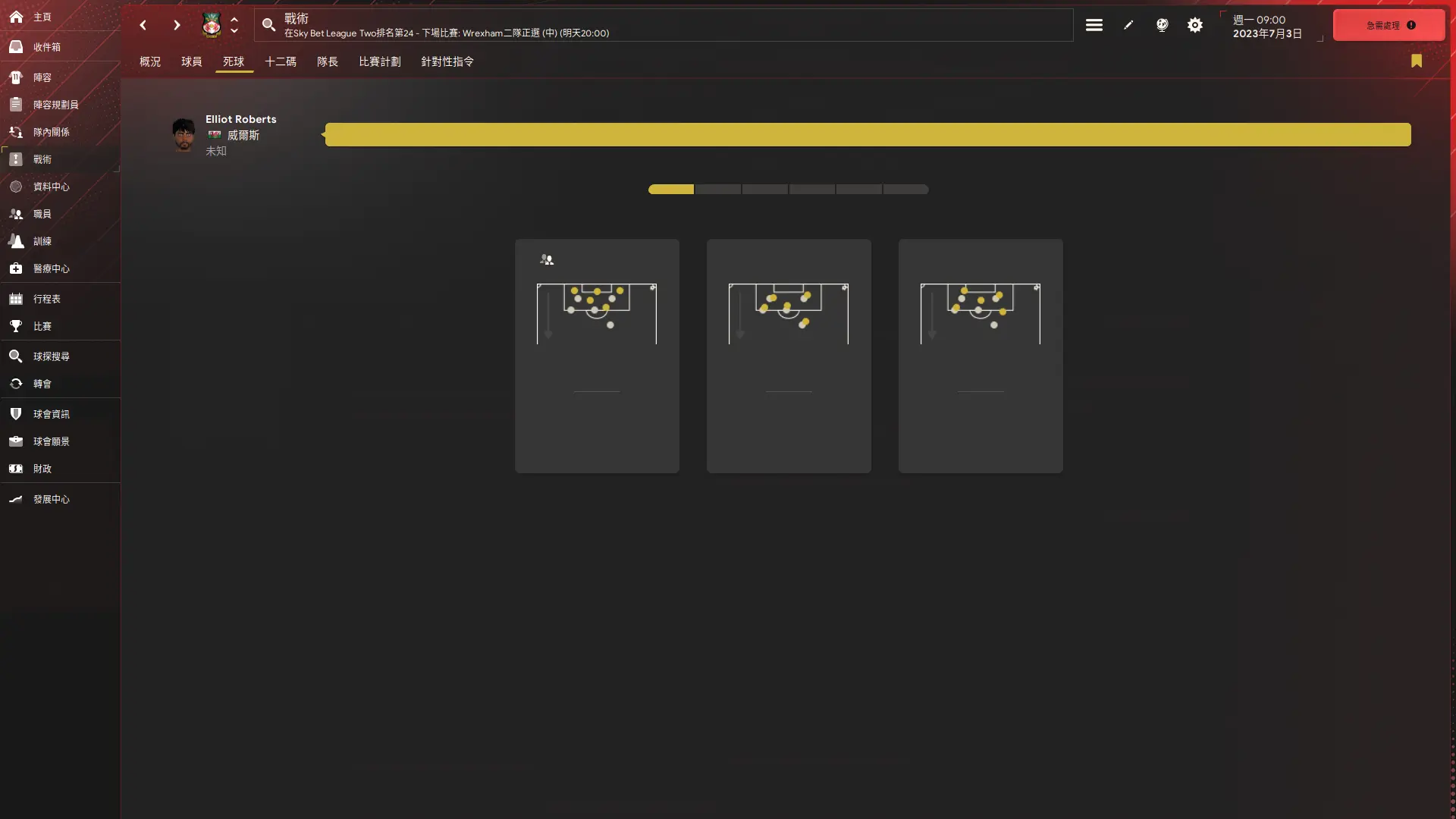Click the 陣容規劃員 clipboard icon
The width and height of the screenshot is (1456, 819).
[x=16, y=105]
